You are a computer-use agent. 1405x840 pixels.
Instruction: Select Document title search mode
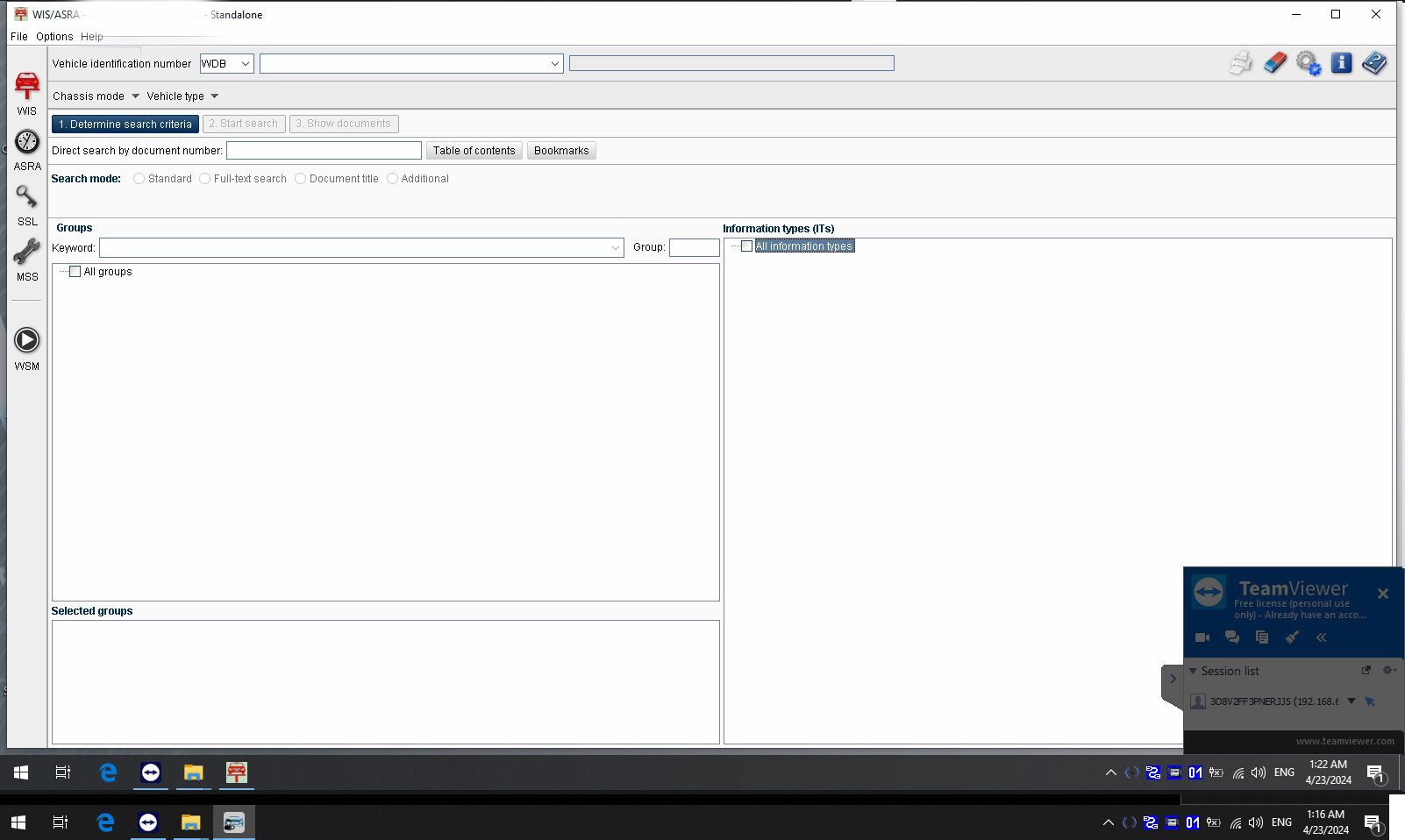coord(300,179)
